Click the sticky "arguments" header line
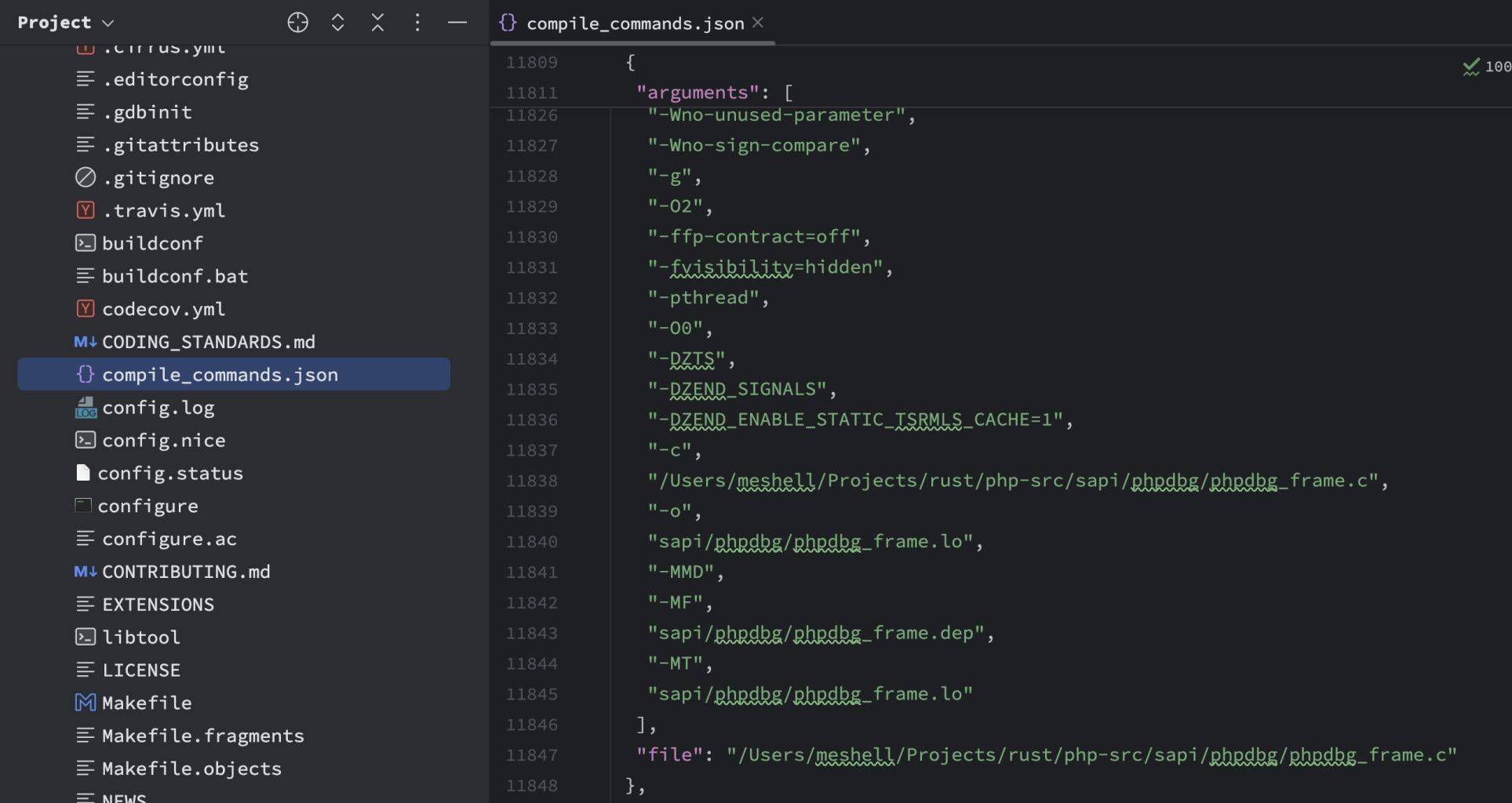This screenshot has width=1512, height=803. coord(714,93)
